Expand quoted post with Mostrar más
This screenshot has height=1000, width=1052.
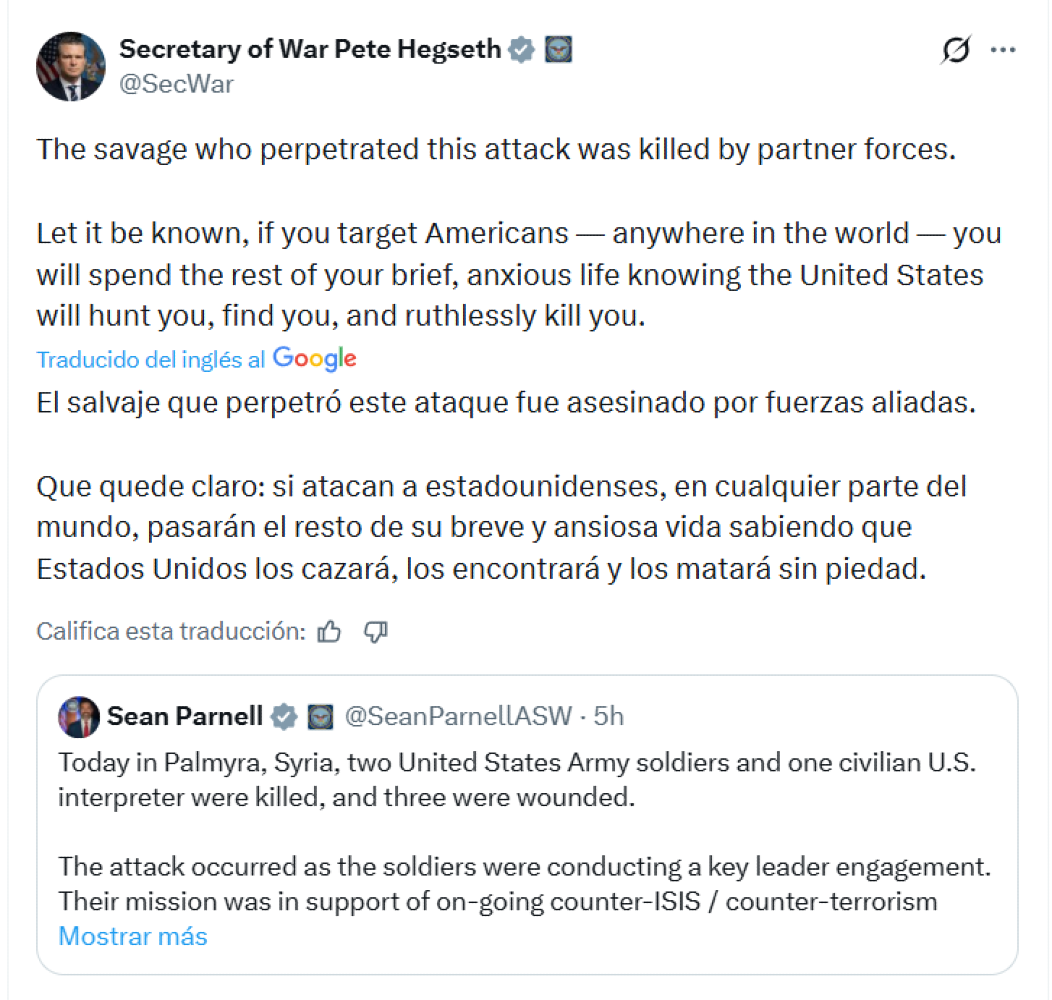pyautogui.click(x=133, y=937)
